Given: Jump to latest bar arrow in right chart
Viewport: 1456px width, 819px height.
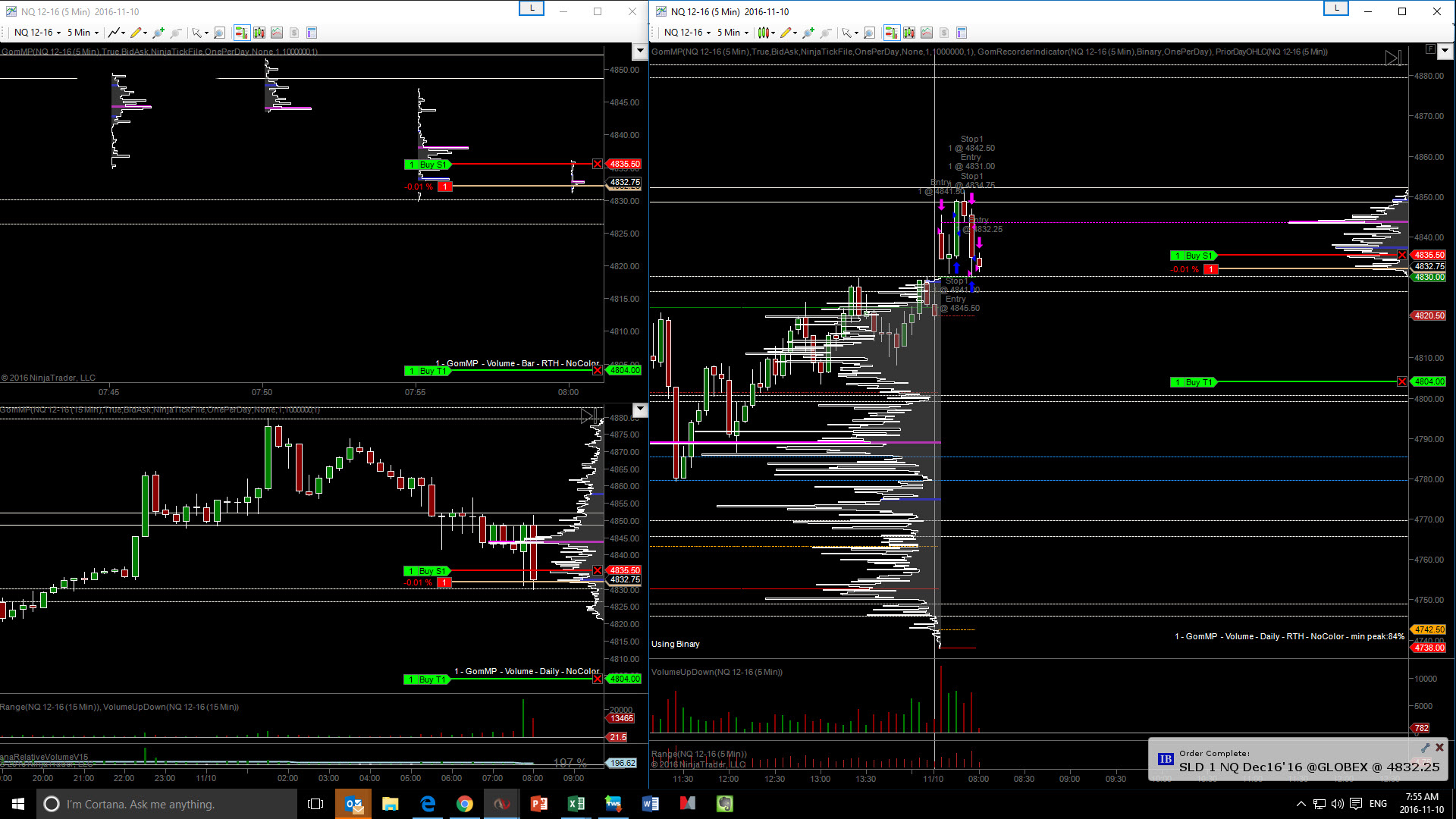Looking at the screenshot, I should [x=1393, y=58].
